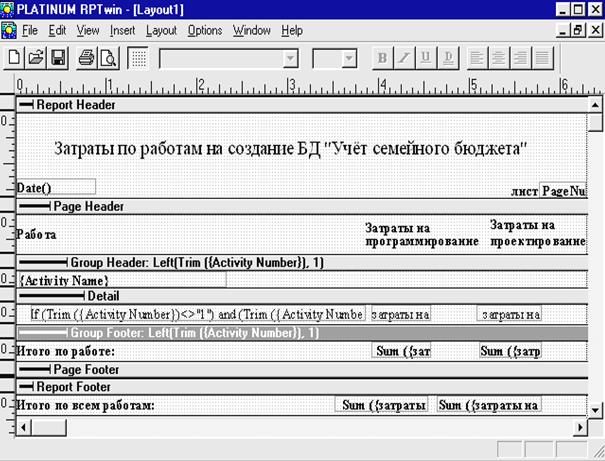605x461 pixels.
Task: Select the Report Footer section bar
Action: [302, 387]
